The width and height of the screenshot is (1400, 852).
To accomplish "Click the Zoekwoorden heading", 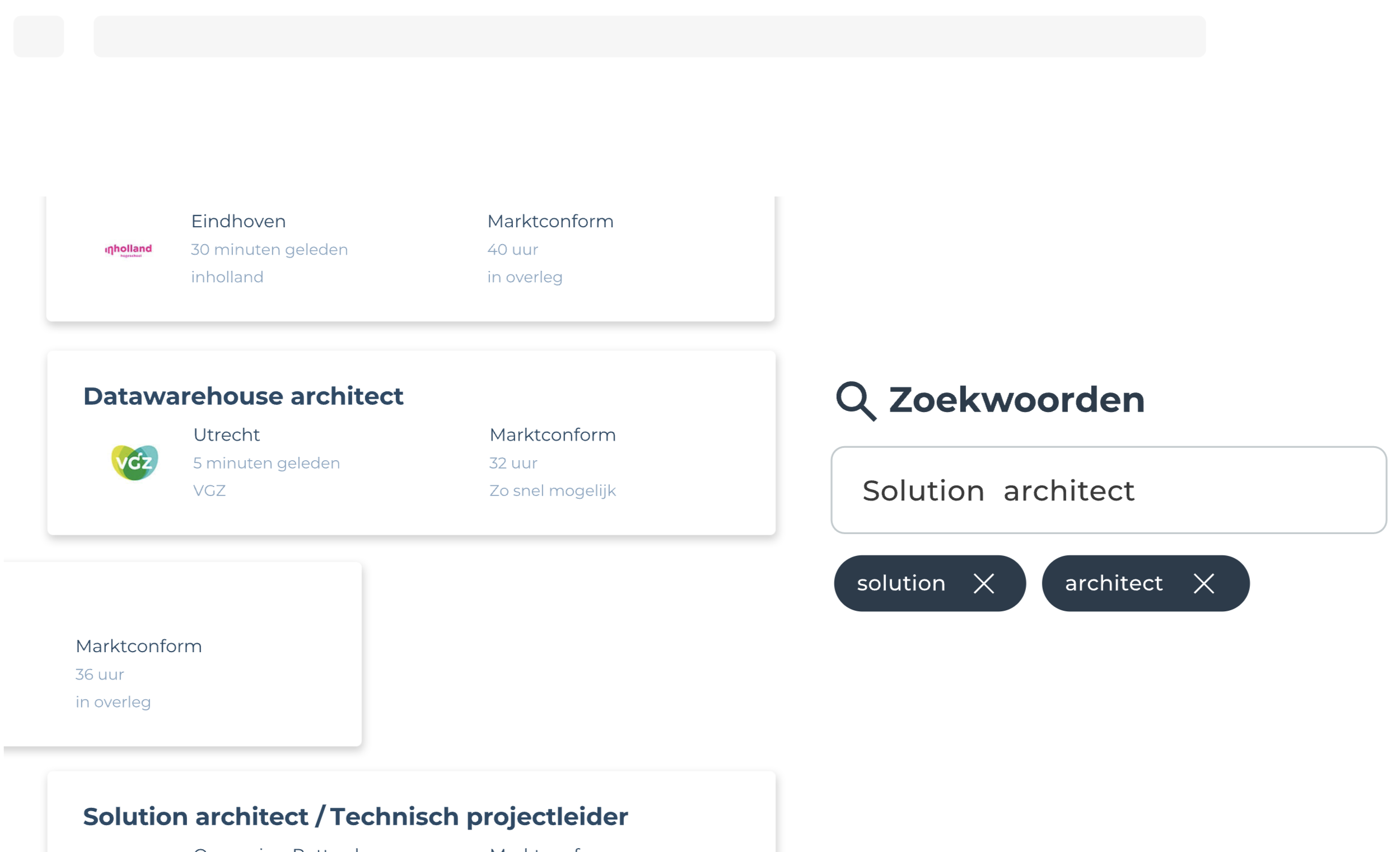I will tap(1016, 399).
